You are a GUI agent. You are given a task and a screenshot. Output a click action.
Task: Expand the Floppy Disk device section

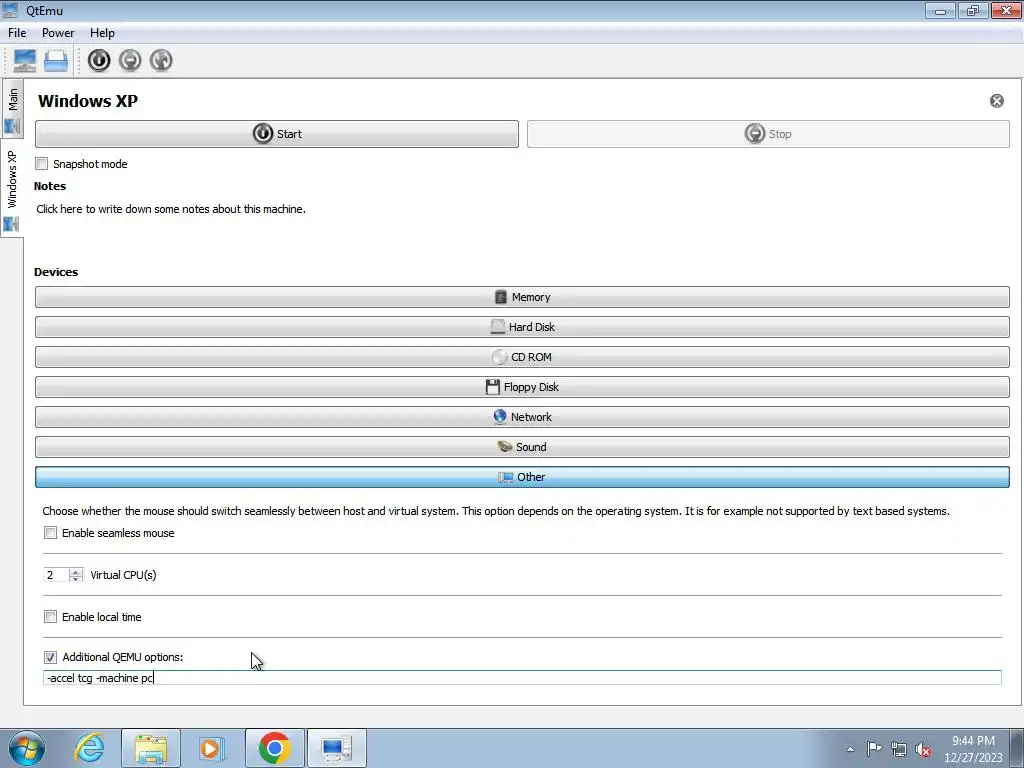[x=522, y=387]
